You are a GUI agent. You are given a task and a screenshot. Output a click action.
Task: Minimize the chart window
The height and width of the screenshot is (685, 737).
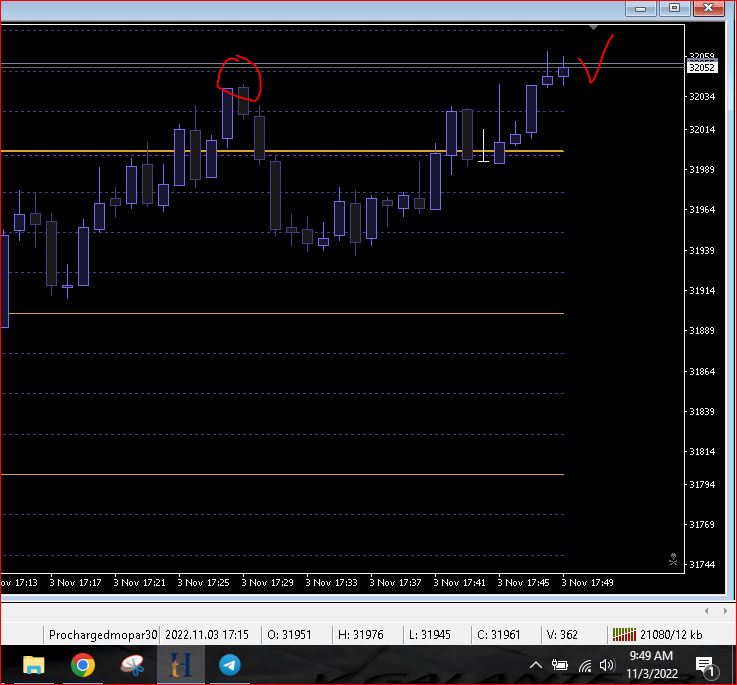click(640, 9)
